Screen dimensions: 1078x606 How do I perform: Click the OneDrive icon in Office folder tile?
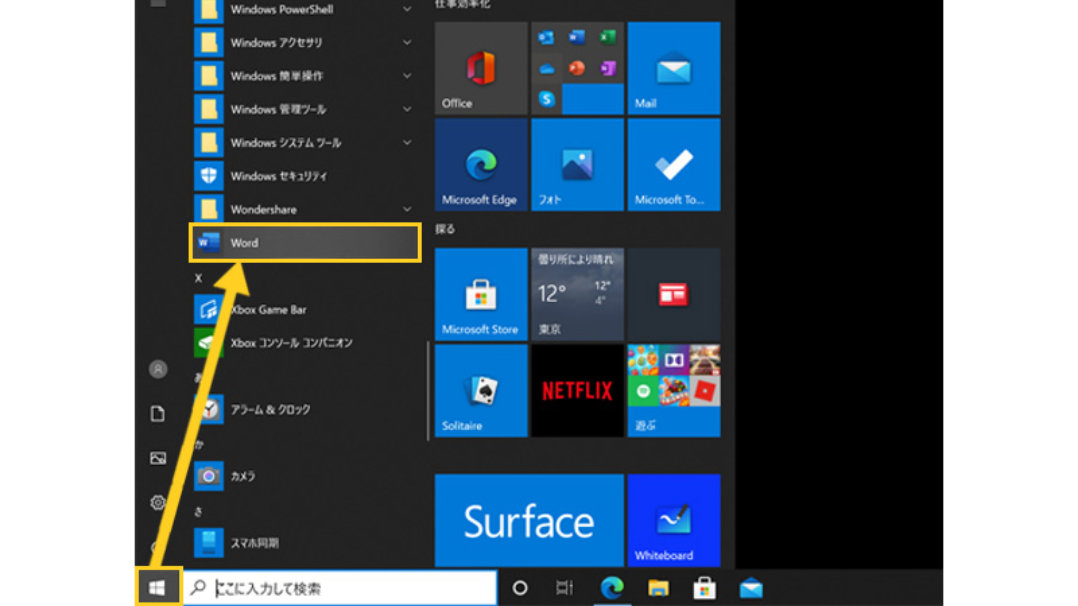pos(547,68)
